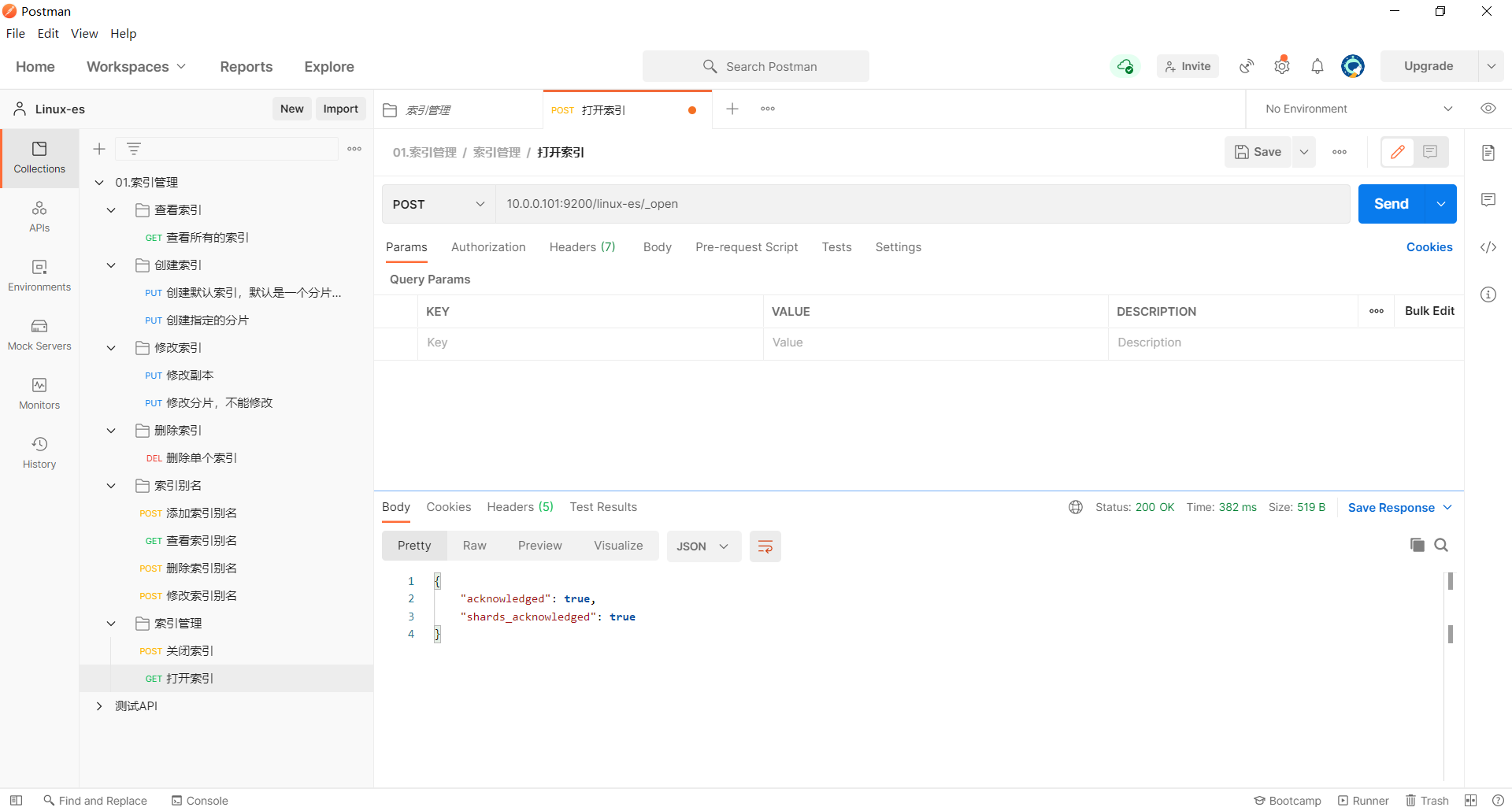Click the sync status cloud icon

click(x=1125, y=66)
